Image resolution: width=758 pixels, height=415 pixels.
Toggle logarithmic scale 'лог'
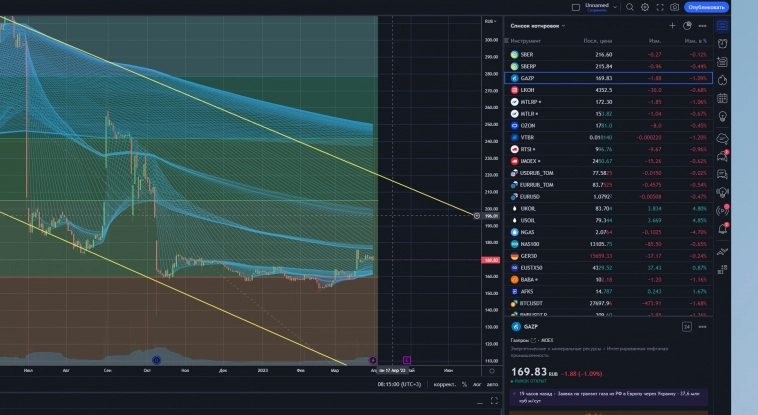477,383
